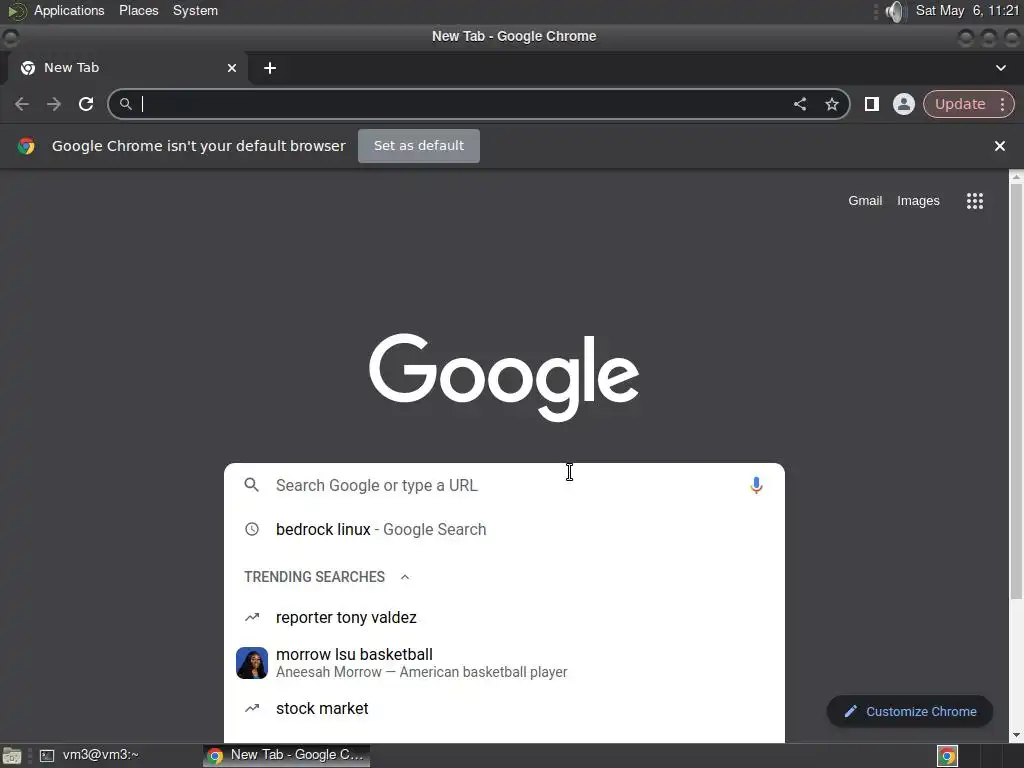The image size is (1024, 768).
Task: Click Set as default button
Action: (419, 146)
